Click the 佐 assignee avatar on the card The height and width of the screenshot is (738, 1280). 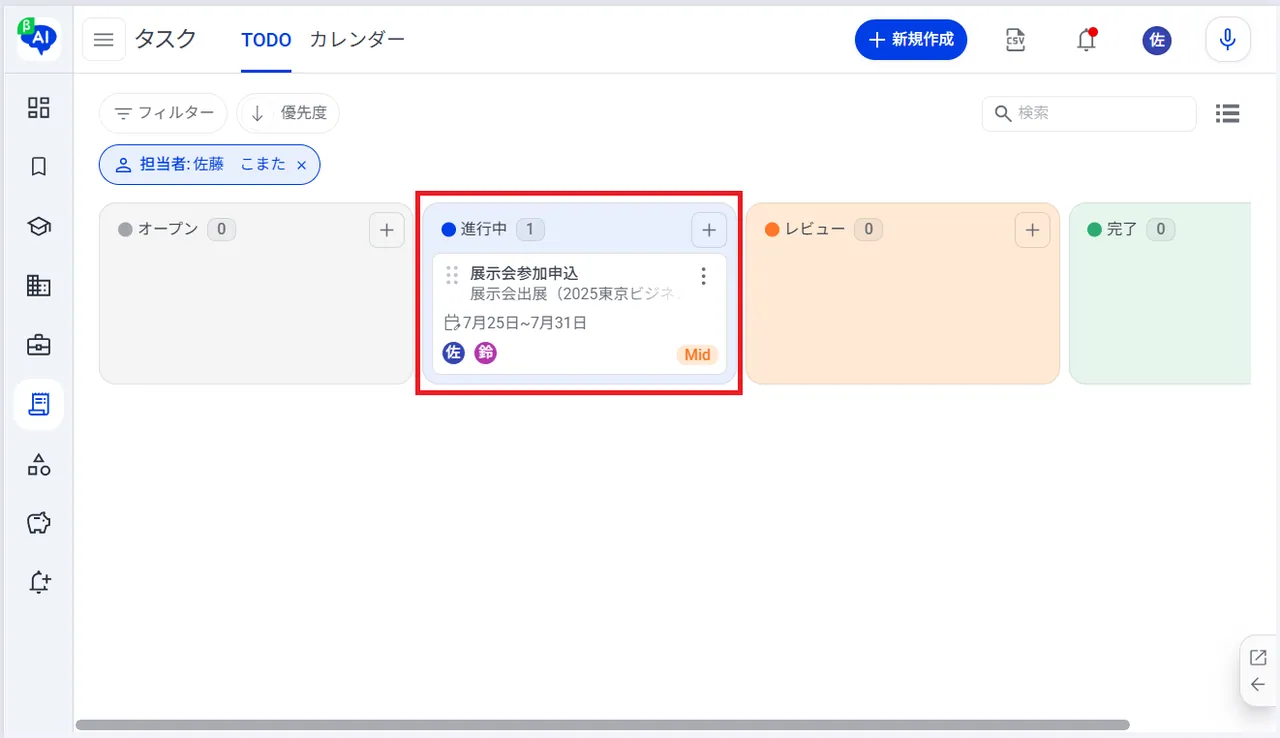pos(454,353)
